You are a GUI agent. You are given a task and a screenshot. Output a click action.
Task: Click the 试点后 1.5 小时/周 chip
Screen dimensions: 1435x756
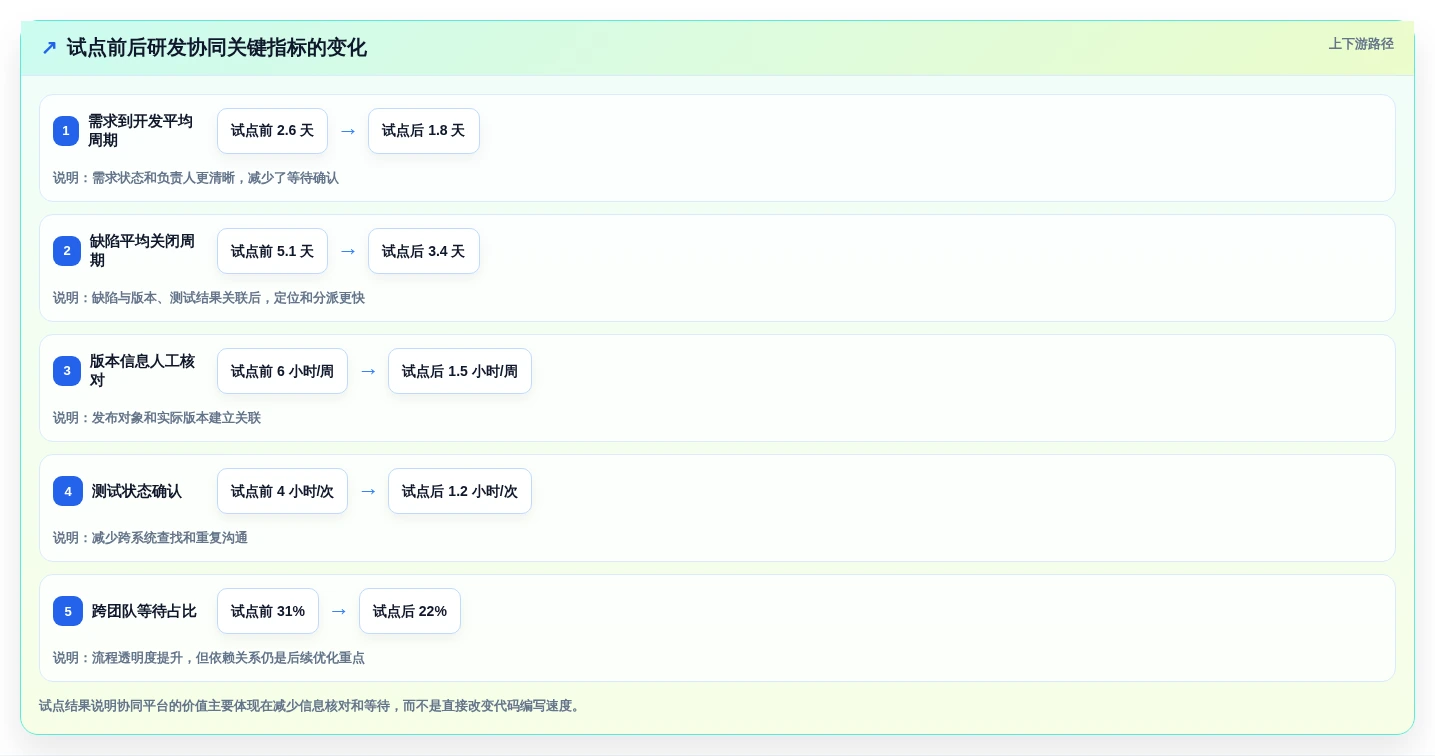pyautogui.click(x=460, y=371)
